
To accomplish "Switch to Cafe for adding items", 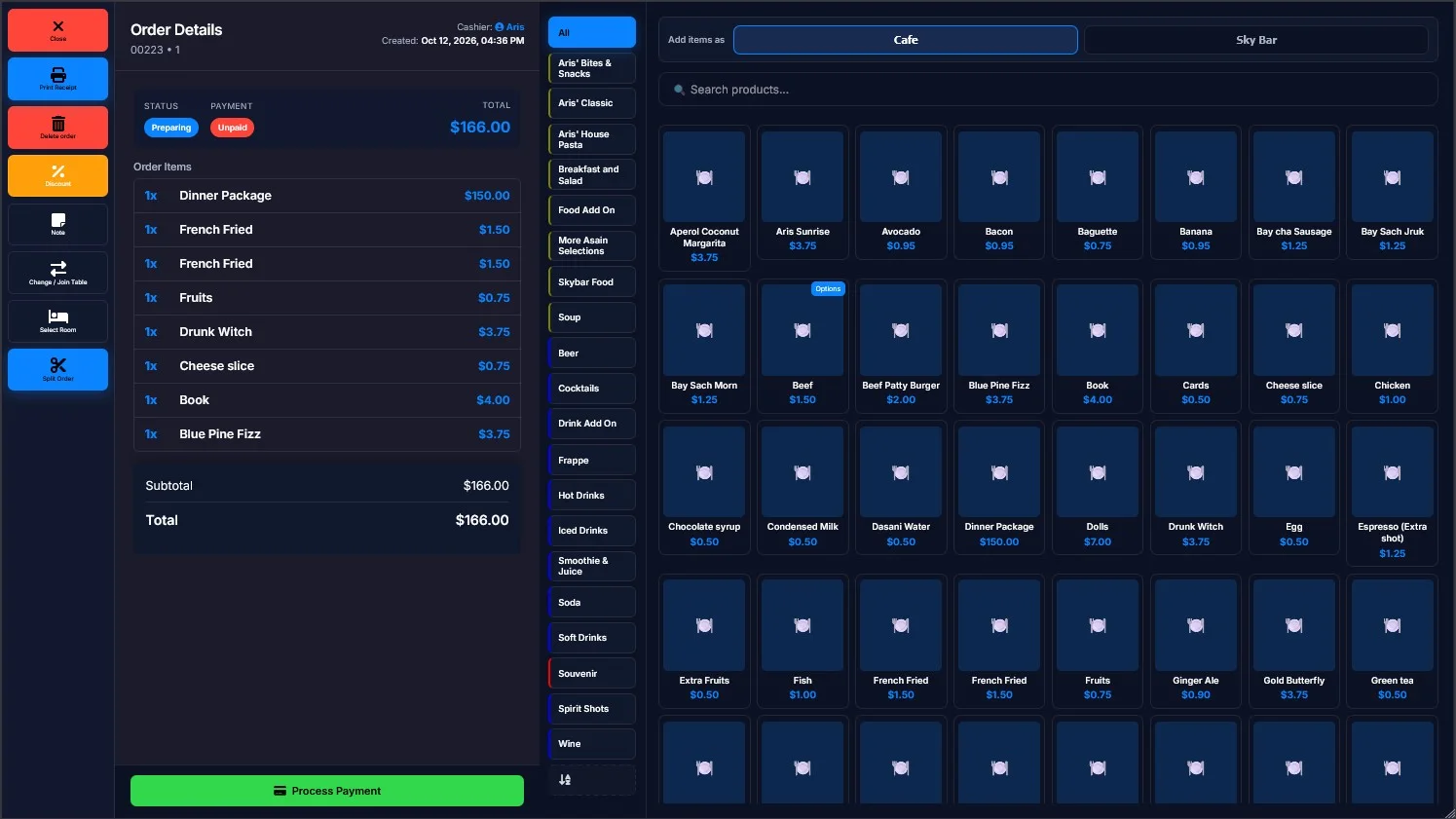I will tap(906, 40).
